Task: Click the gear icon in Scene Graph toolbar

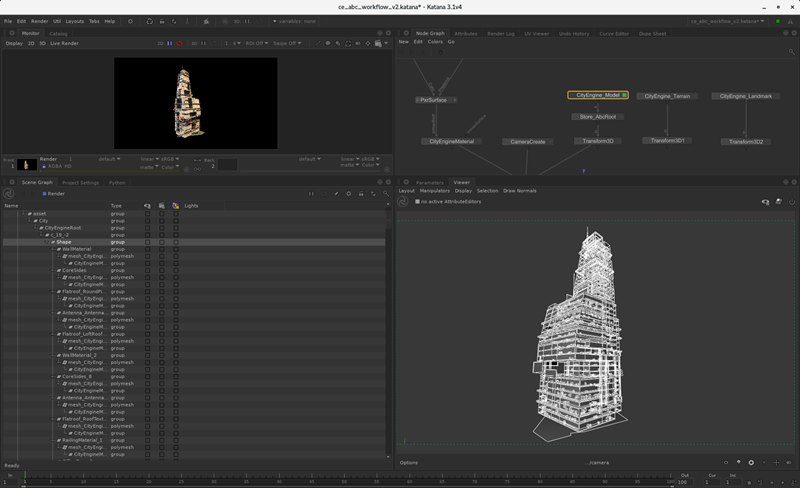Action: pyautogui.click(x=348, y=193)
